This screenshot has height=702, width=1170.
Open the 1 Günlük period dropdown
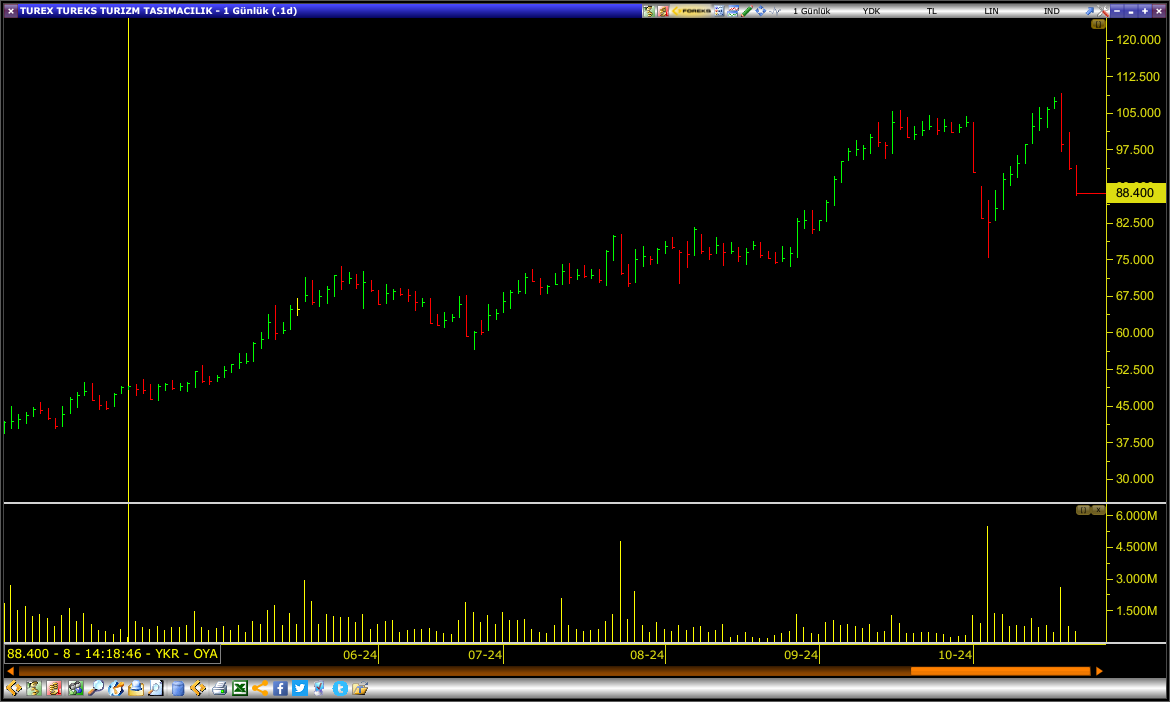(x=811, y=10)
